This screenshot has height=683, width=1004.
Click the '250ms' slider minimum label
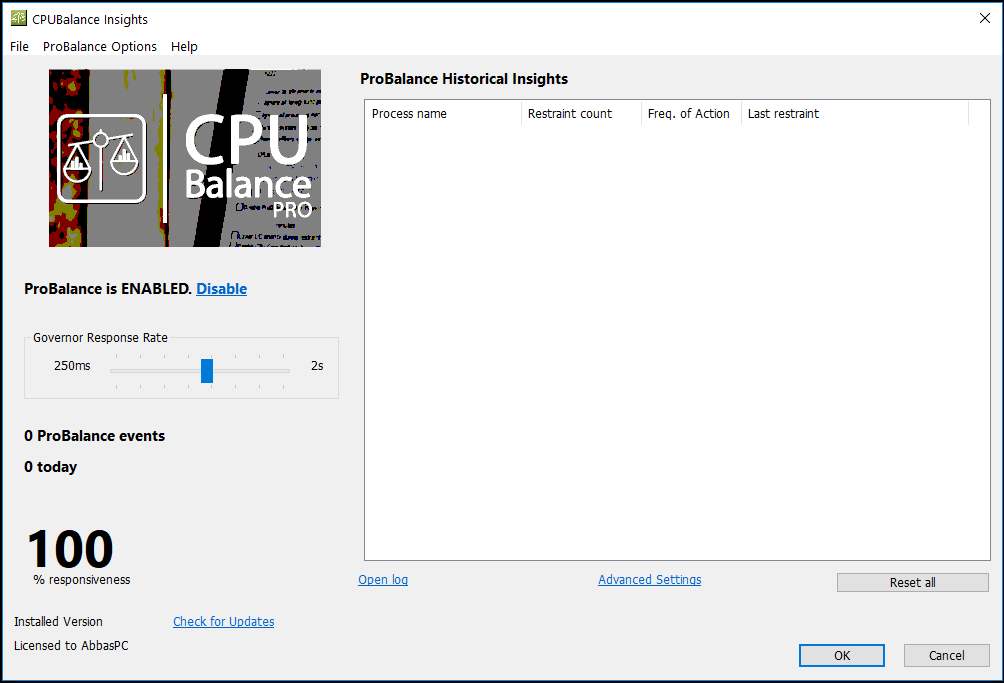(72, 366)
